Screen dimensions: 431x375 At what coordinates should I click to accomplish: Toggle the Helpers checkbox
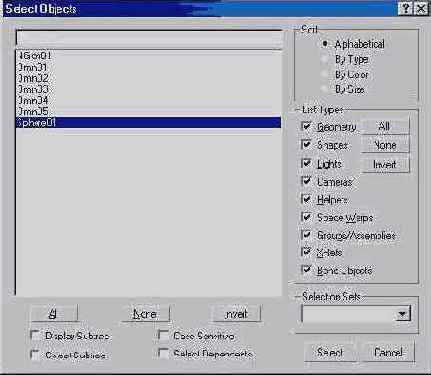click(x=306, y=199)
